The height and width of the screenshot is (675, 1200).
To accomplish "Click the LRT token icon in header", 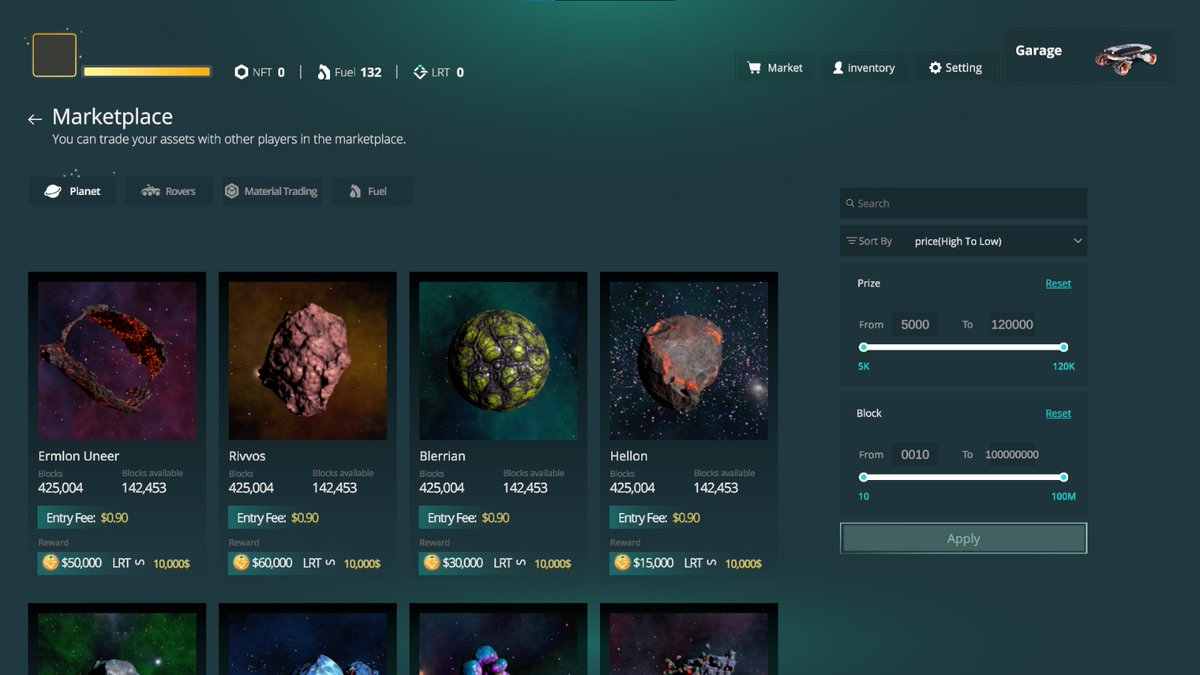I will 420,72.
